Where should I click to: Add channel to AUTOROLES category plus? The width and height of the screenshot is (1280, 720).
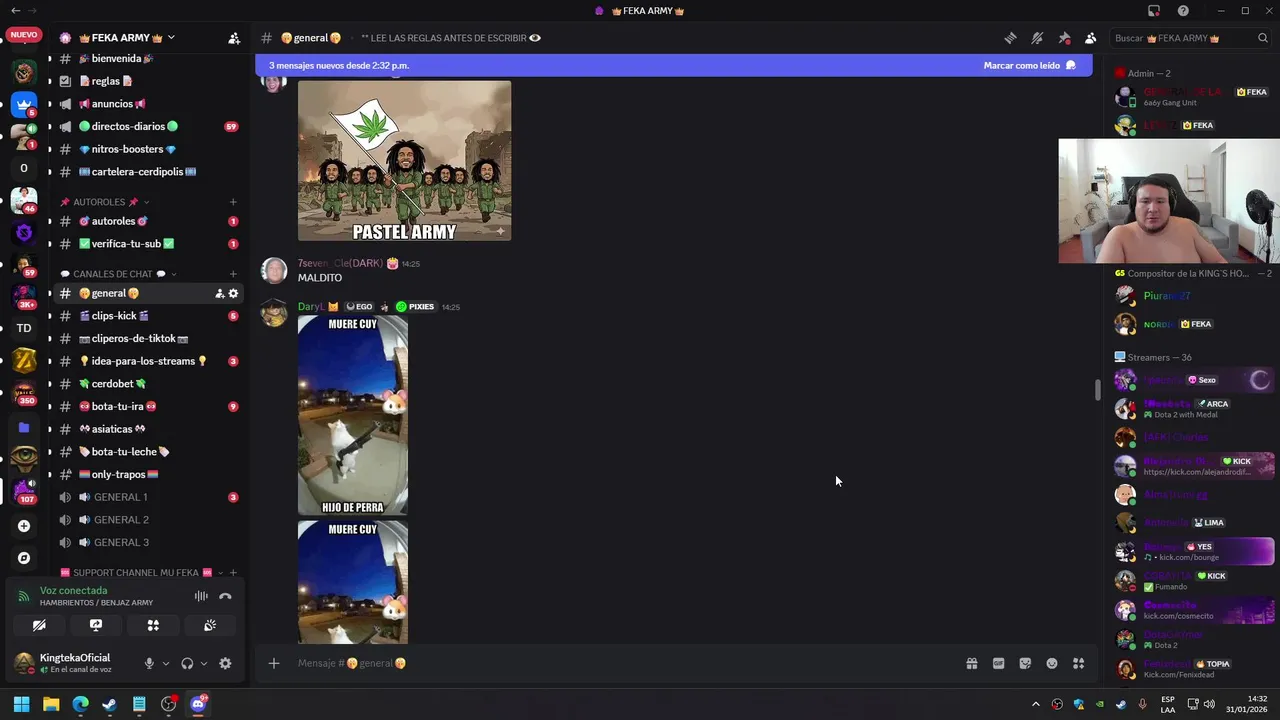pyautogui.click(x=233, y=202)
